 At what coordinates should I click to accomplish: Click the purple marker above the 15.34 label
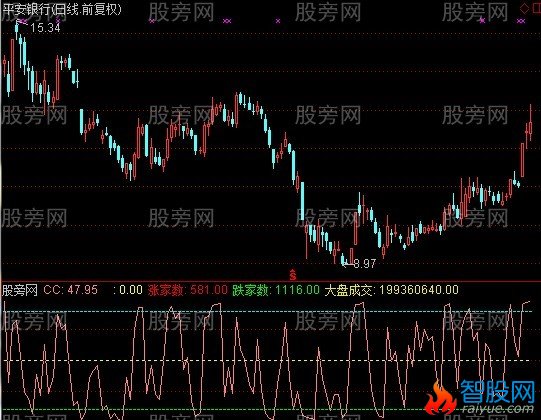pos(58,21)
